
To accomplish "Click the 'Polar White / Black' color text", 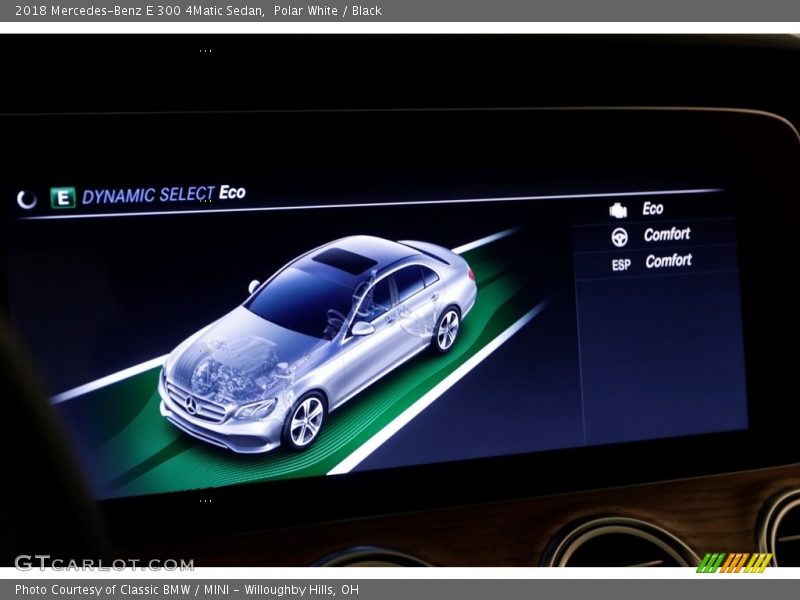I will click(328, 11).
